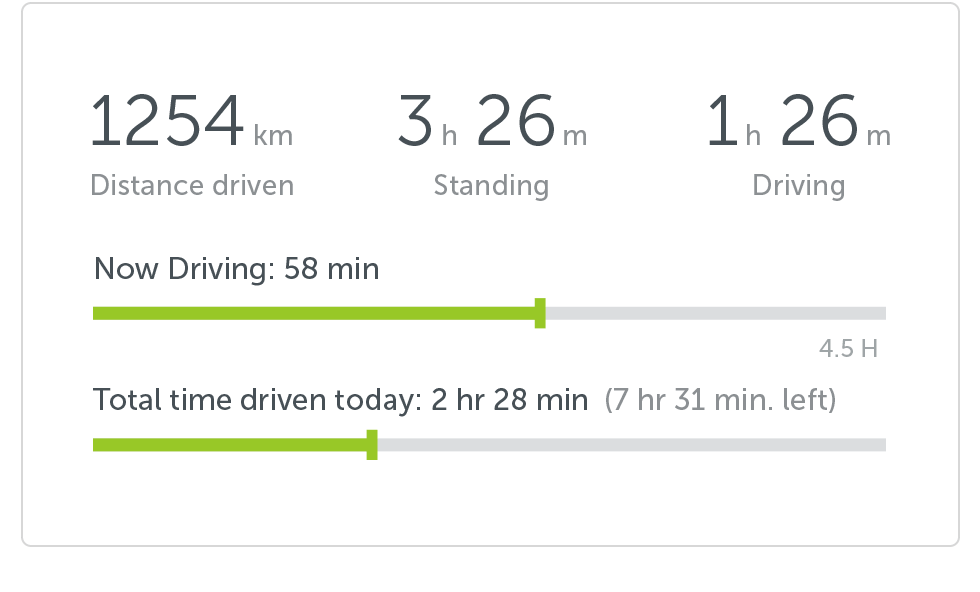Click the km unit label

point(273,136)
